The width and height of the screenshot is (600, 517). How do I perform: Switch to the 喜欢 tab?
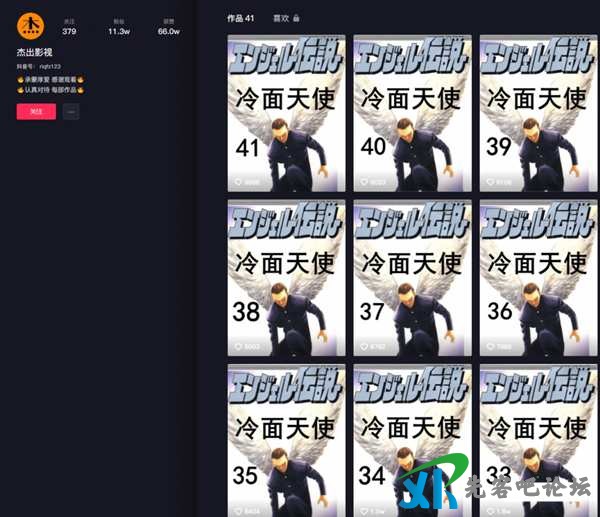(x=280, y=18)
